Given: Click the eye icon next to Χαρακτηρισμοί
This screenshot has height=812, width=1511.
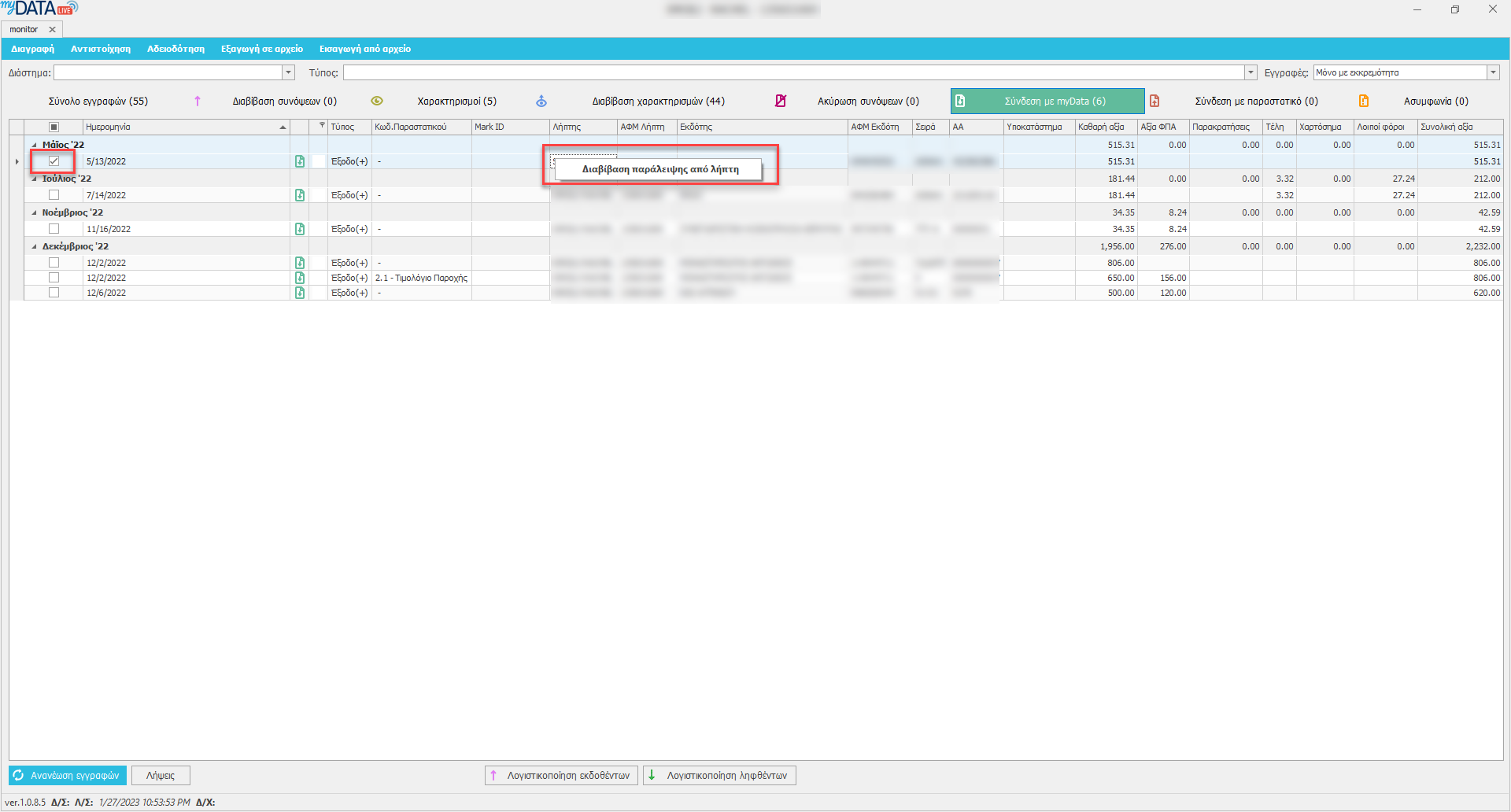Looking at the screenshot, I should 377,101.
